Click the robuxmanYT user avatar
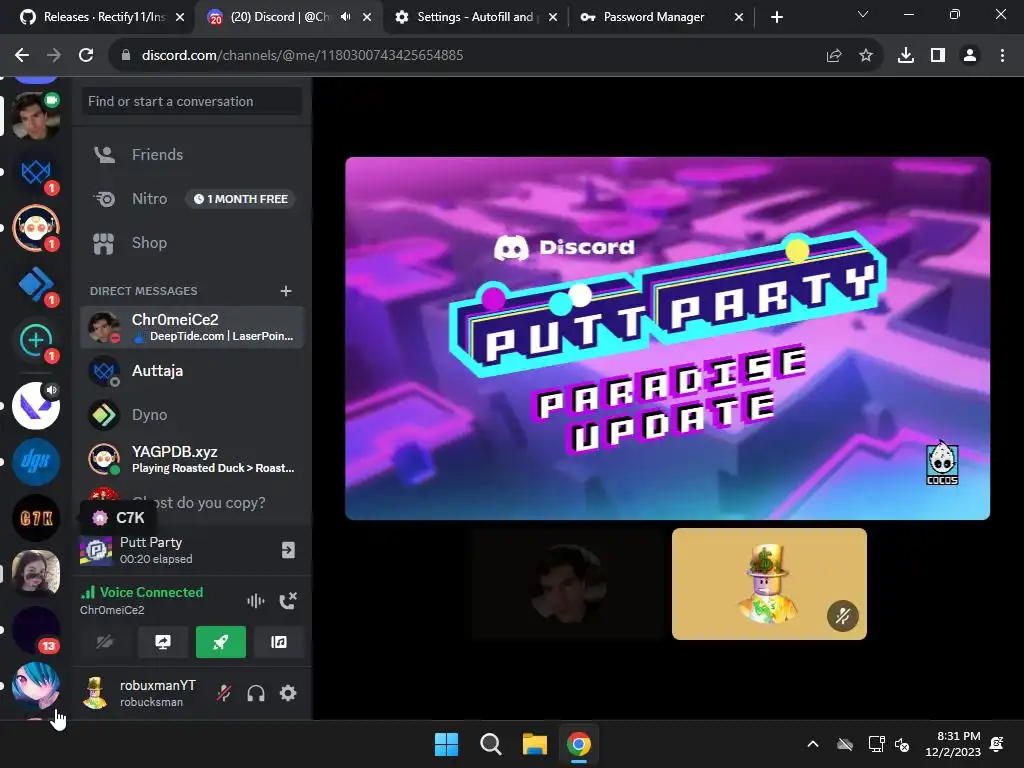The width and height of the screenshot is (1024, 768). [x=95, y=693]
